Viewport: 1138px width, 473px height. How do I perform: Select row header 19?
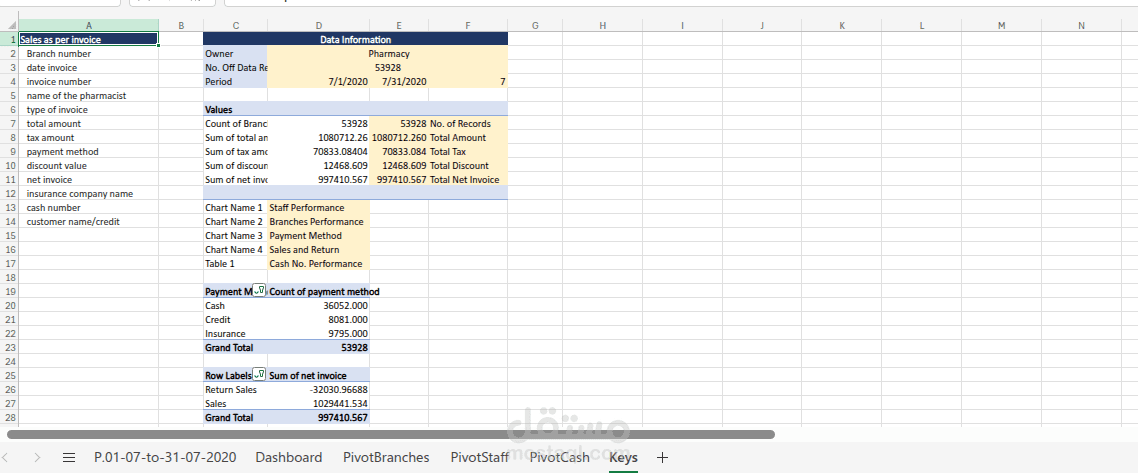click(x=11, y=292)
